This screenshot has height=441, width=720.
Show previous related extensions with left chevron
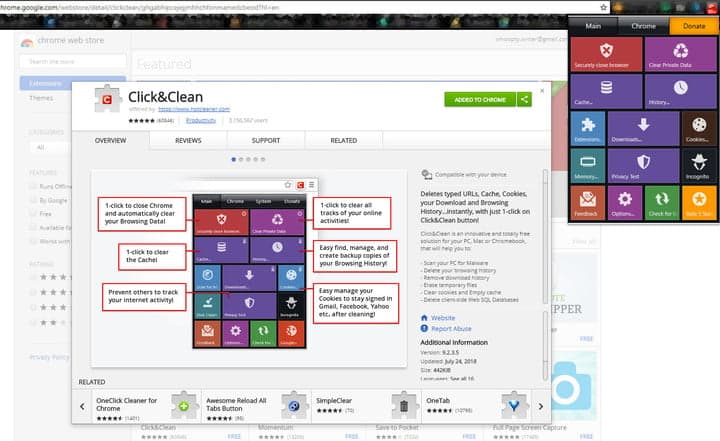(82, 406)
